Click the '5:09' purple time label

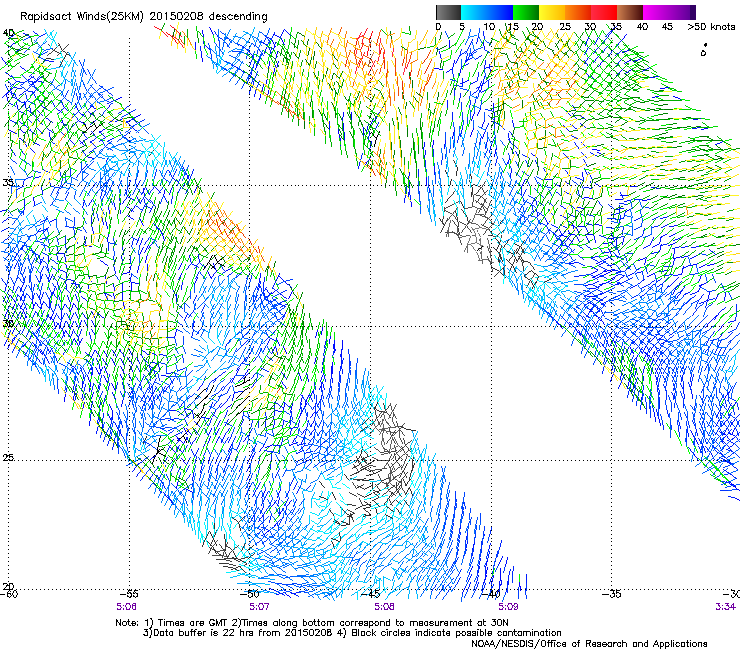pos(508,606)
